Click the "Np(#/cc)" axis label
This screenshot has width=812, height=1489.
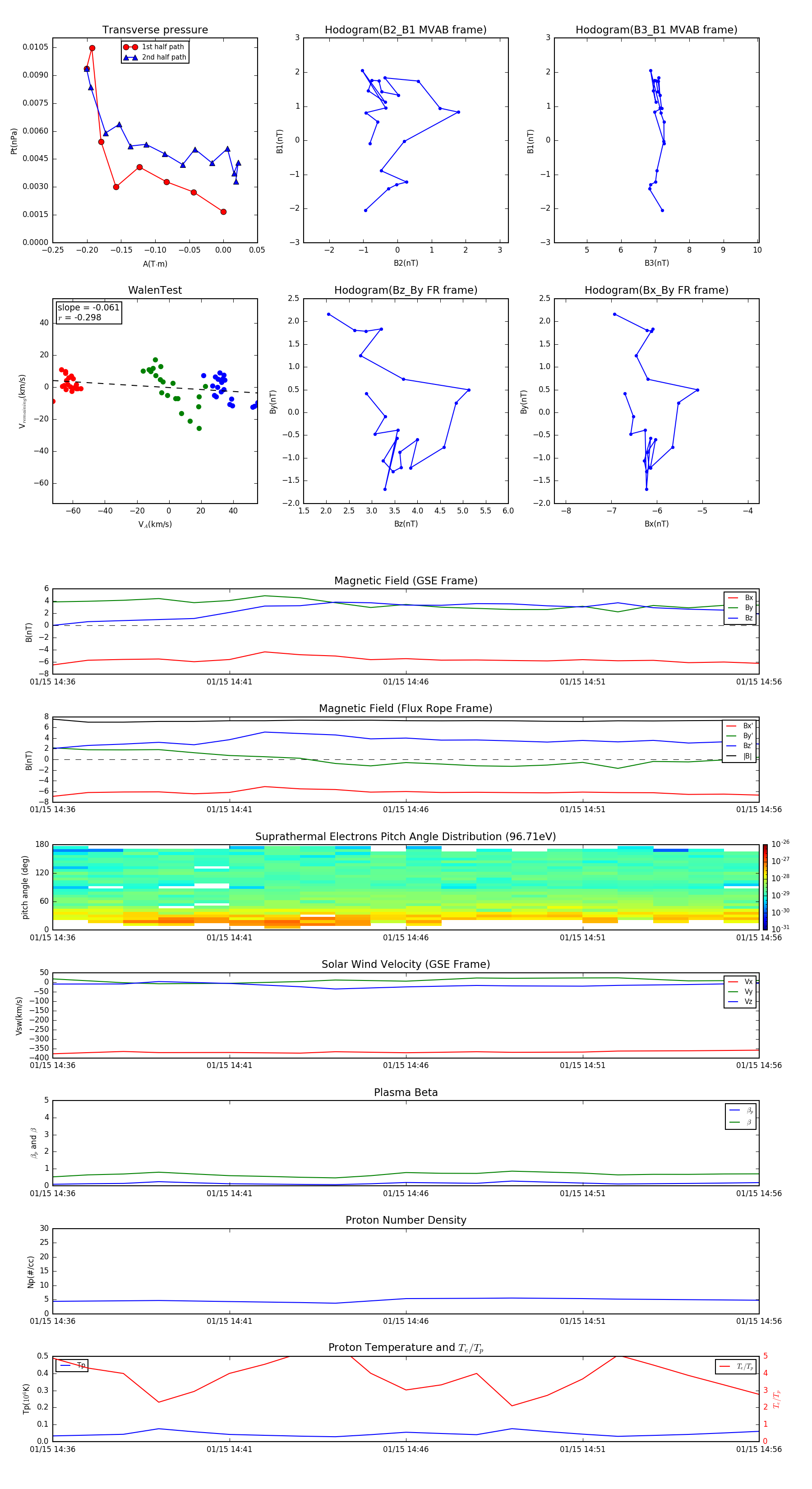pyautogui.click(x=31, y=1272)
